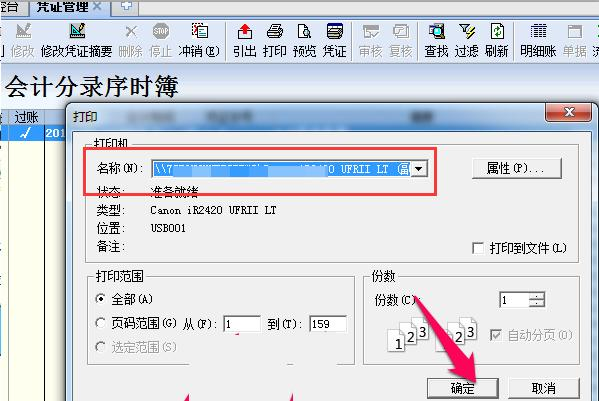Click the 引出 export icon

(x=244, y=31)
